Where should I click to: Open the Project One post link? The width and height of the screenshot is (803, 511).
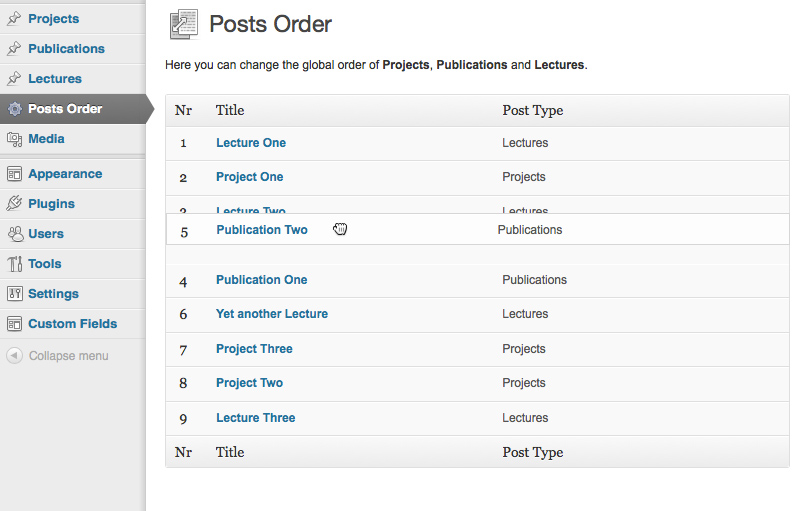249,177
